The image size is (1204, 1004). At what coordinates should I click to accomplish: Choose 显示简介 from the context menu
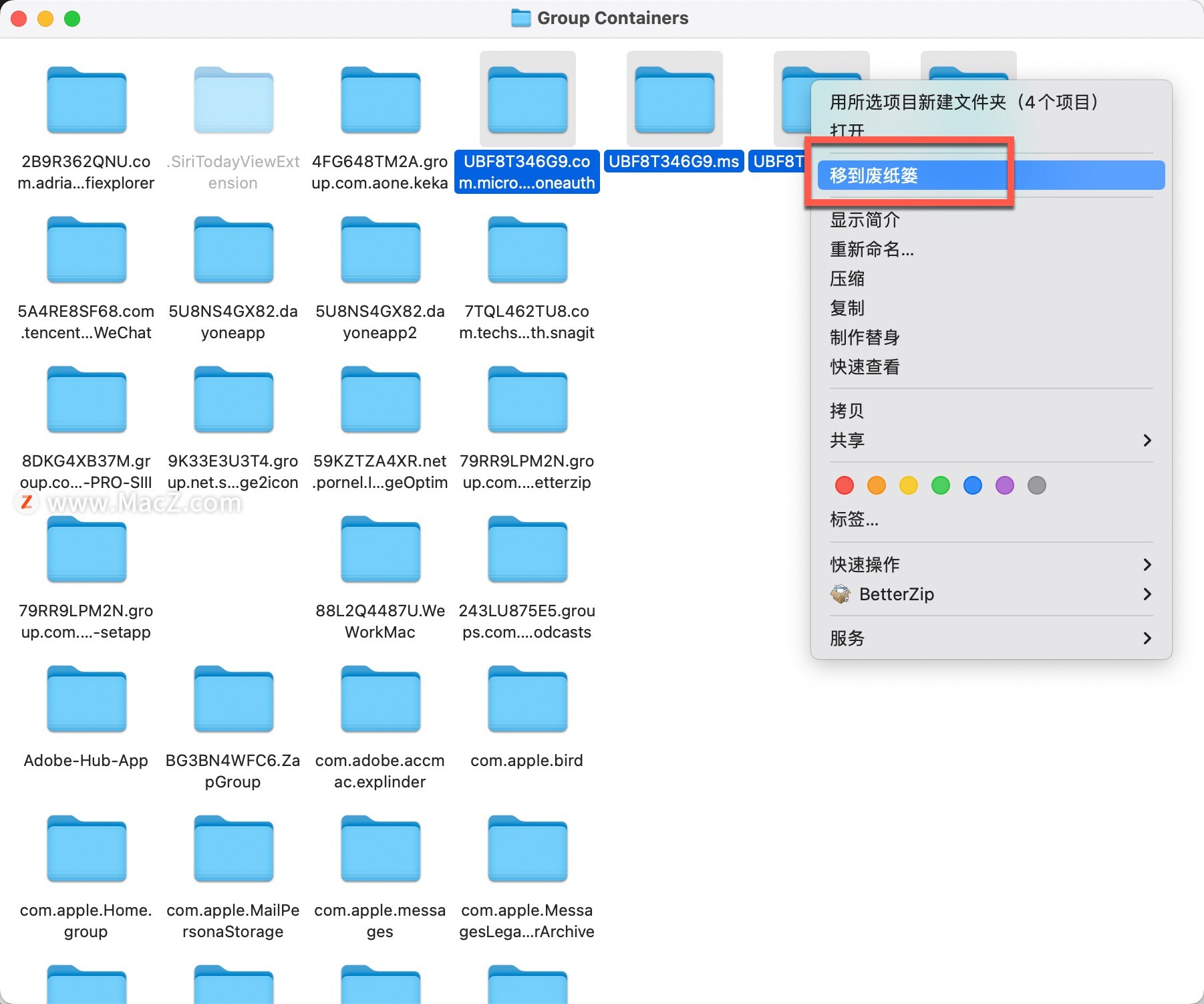[992, 219]
